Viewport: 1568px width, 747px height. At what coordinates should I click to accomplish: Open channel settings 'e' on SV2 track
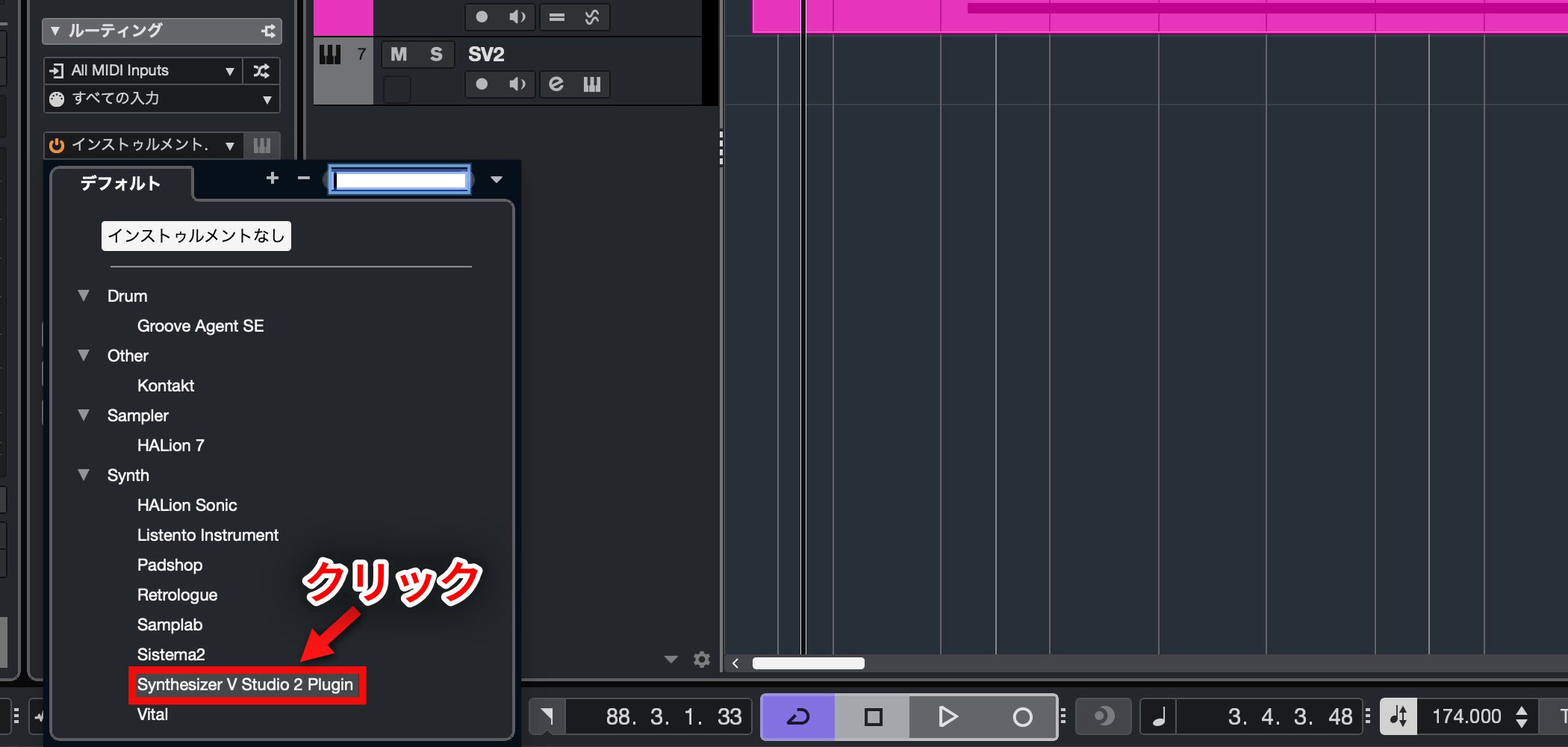[556, 84]
